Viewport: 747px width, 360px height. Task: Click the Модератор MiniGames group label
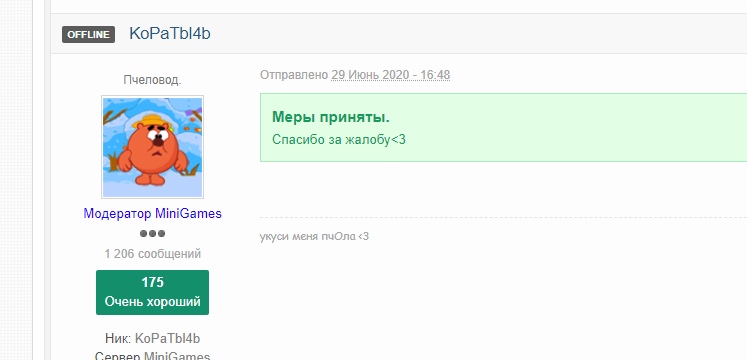pos(152,213)
